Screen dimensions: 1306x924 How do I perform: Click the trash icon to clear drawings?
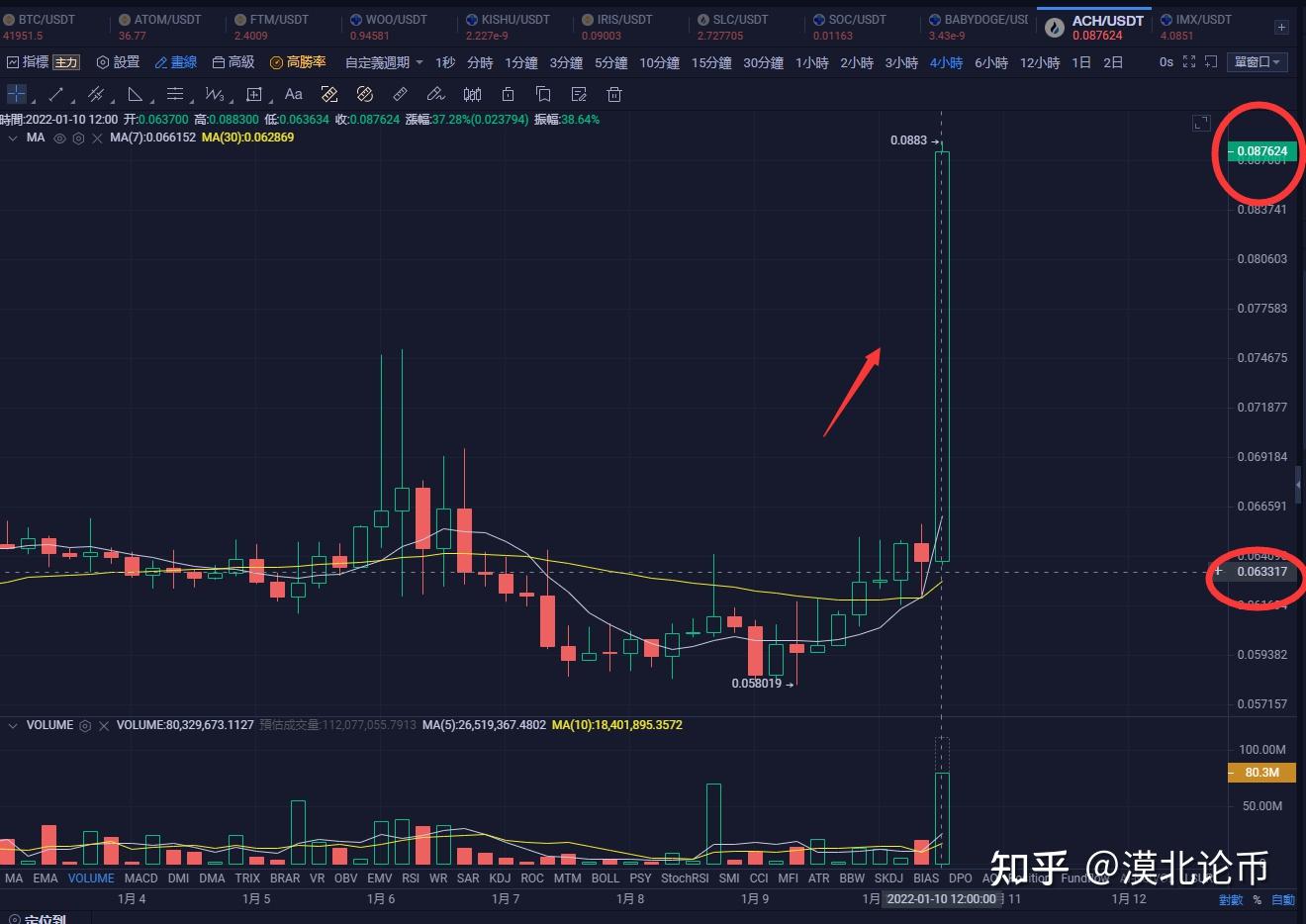(x=614, y=94)
